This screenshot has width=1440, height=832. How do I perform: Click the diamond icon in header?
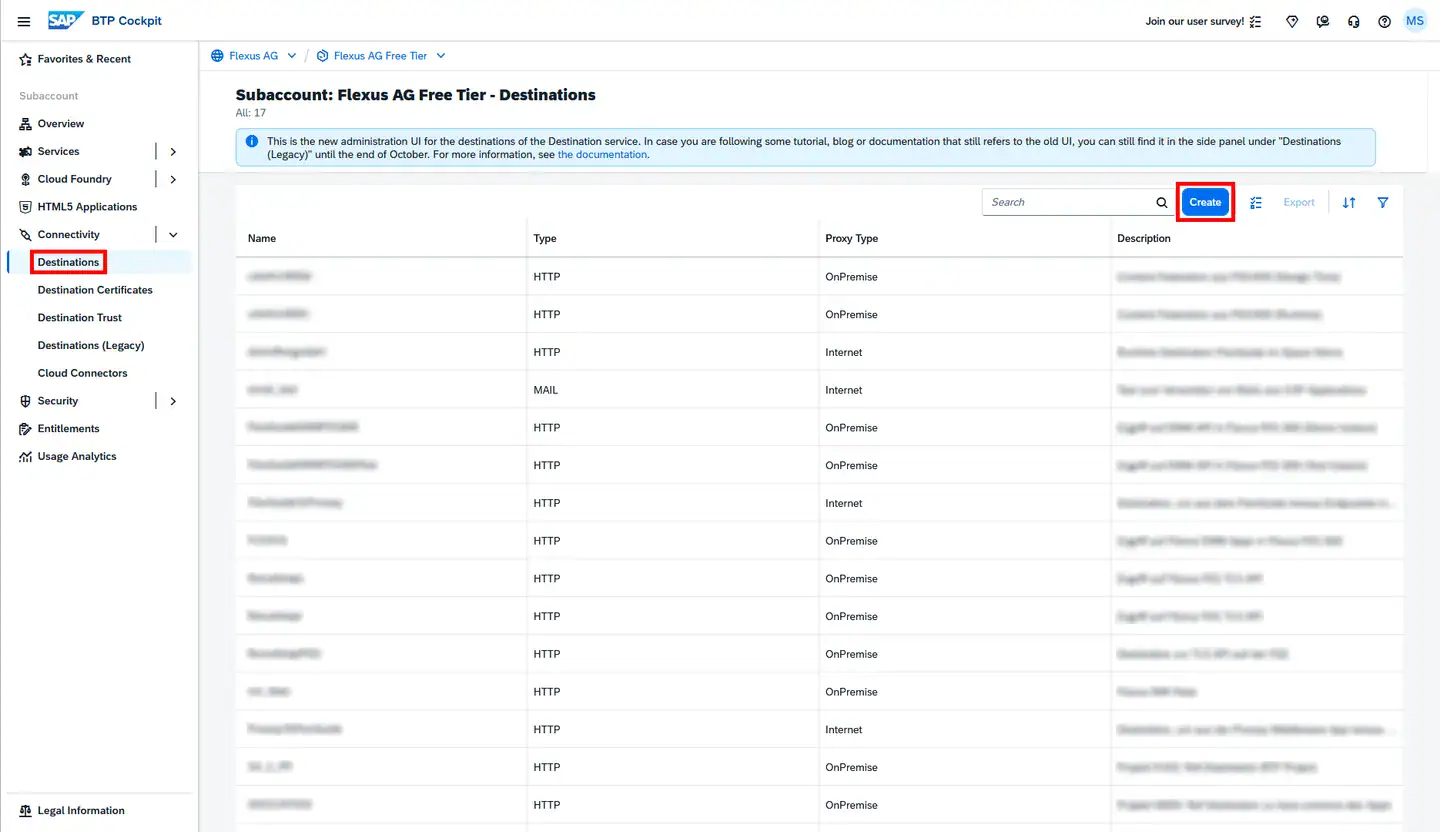(1292, 21)
